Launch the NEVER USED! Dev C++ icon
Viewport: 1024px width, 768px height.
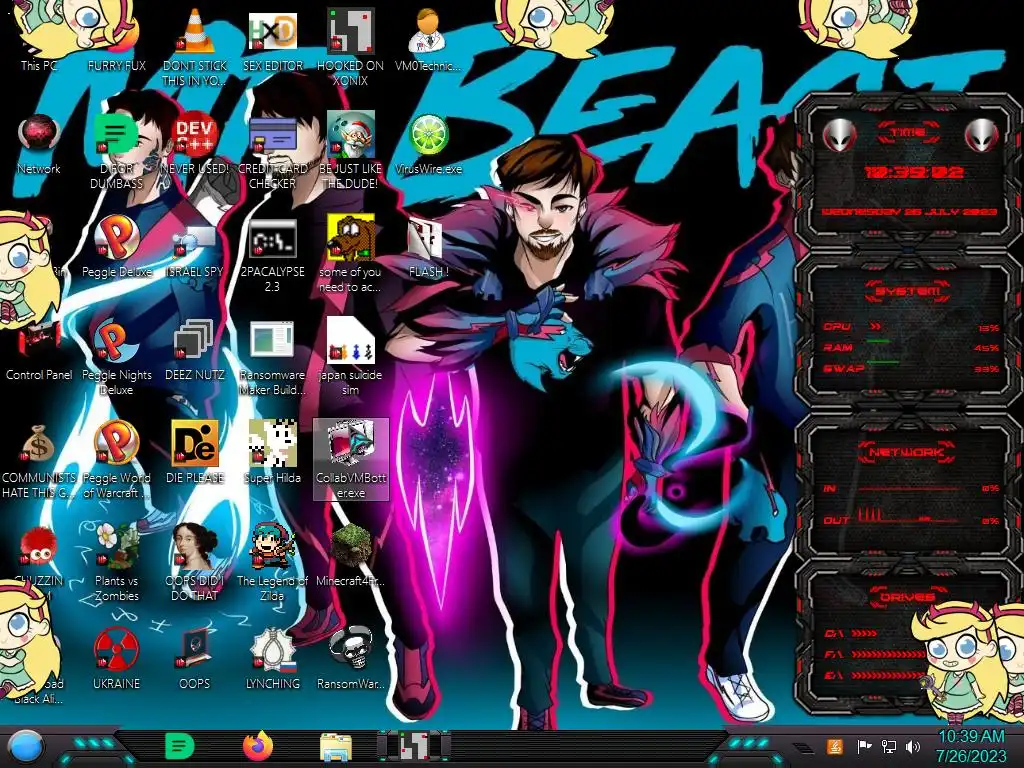tap(195, 144)
